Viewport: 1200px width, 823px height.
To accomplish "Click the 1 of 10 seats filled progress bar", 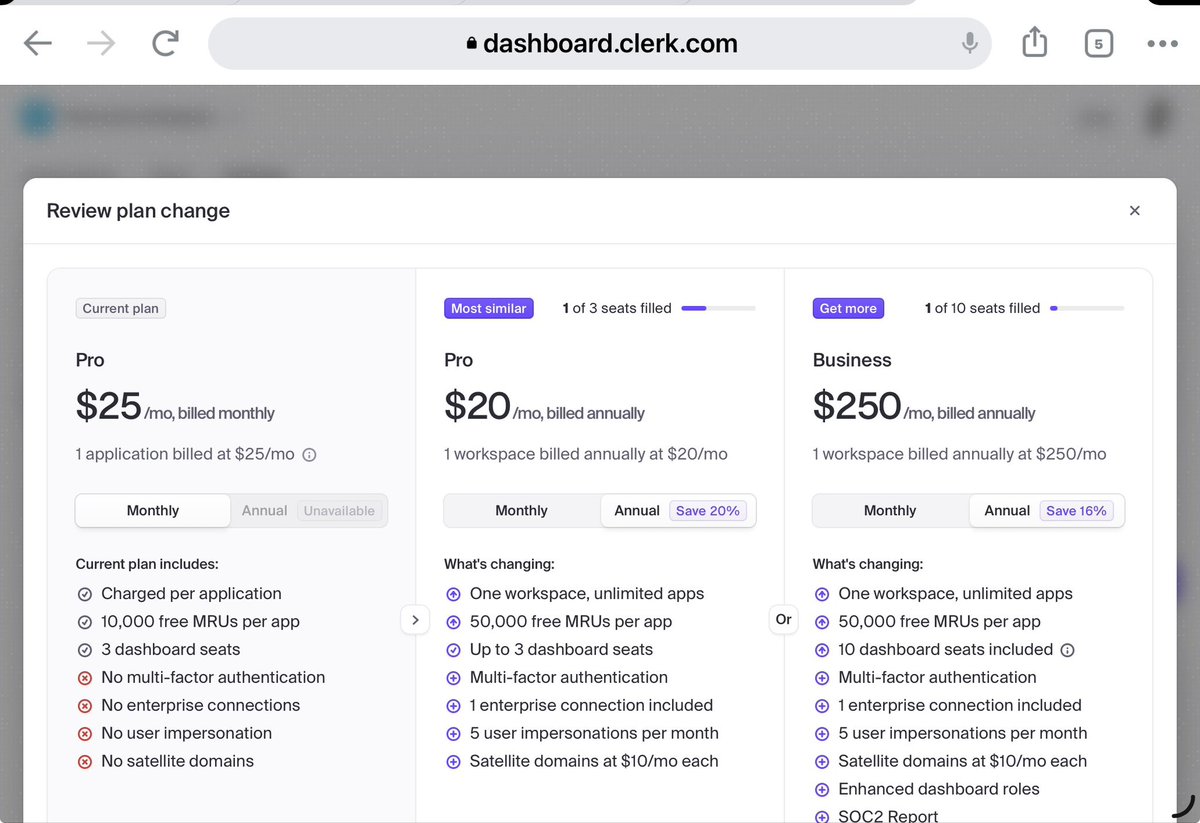I will [1087, 309].
